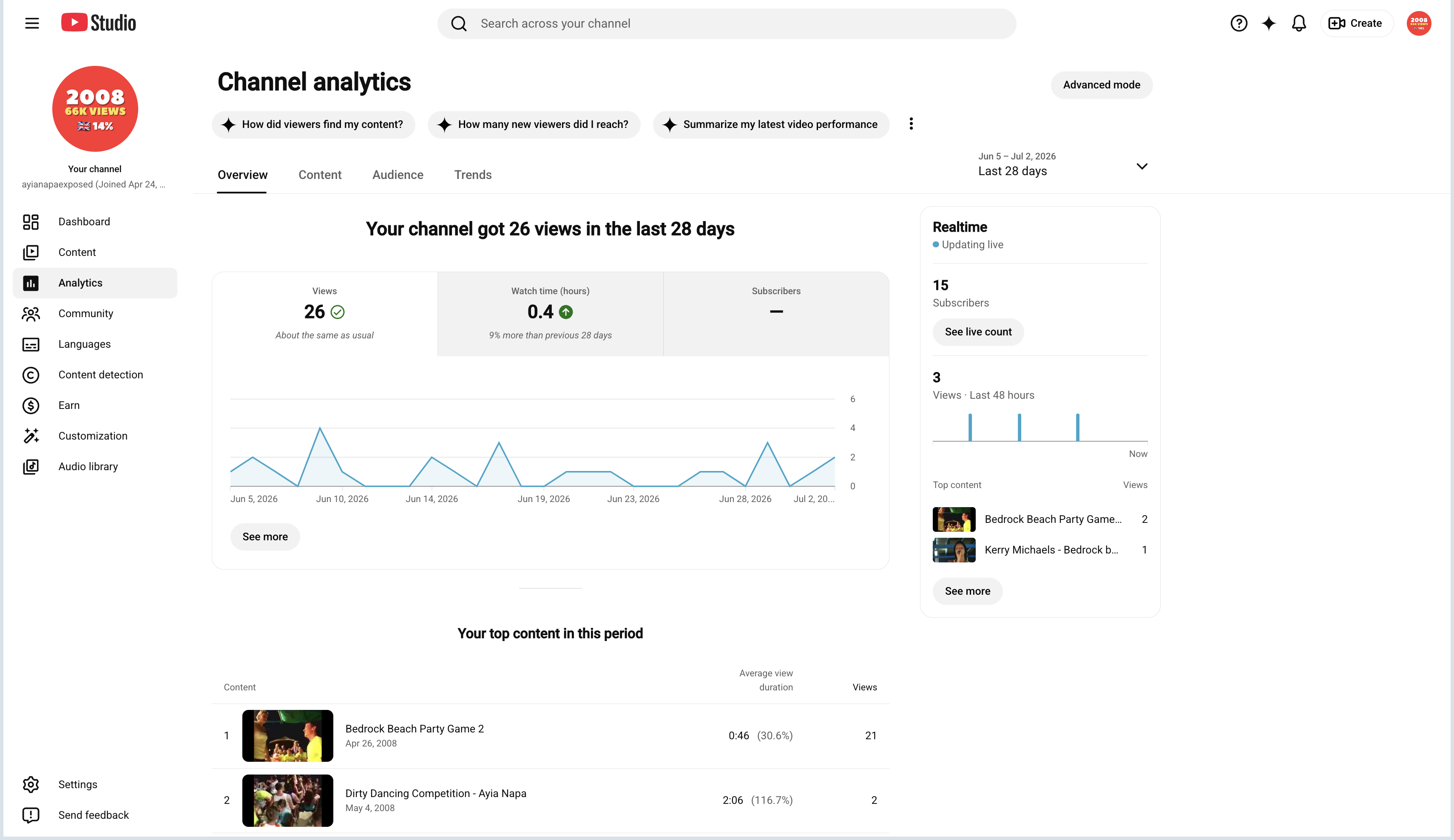Go to Content detection copyright icon
The width and height of the screenshot is (1454, 840).
pos(31,375)
